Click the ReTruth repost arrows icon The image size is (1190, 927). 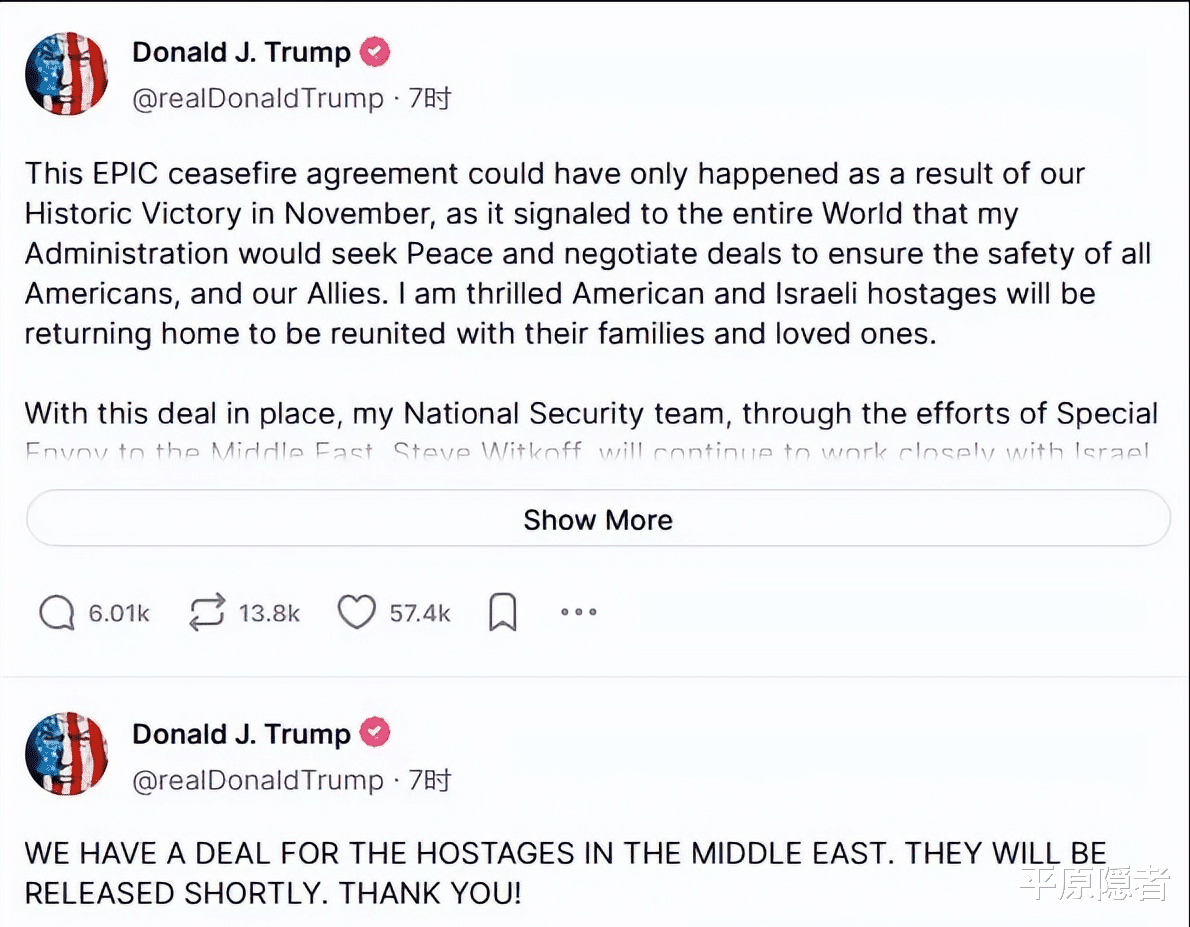coord(206,613)
